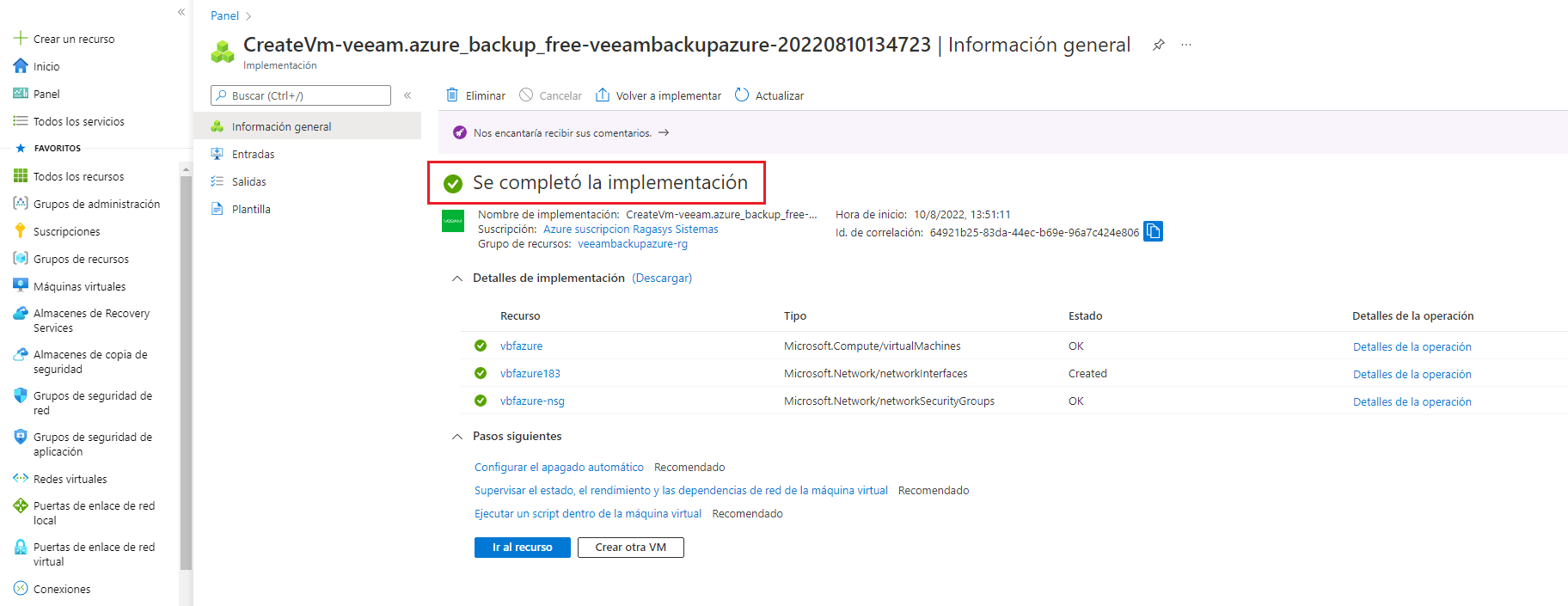
Task: Collapse the resource menu pane chevron
Action: 407,95
